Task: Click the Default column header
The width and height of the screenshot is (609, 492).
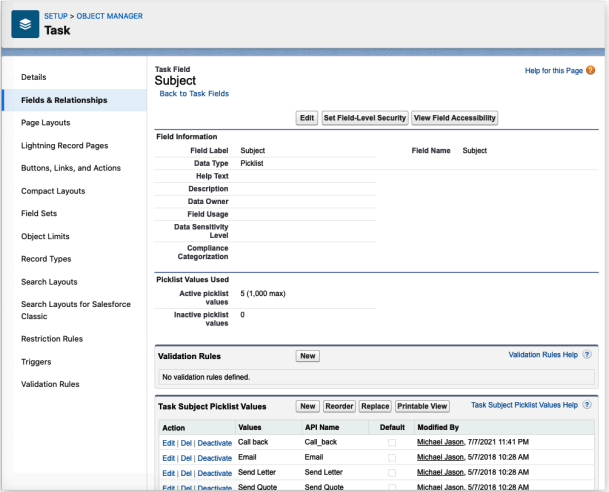Action: (x=392, y=427)
